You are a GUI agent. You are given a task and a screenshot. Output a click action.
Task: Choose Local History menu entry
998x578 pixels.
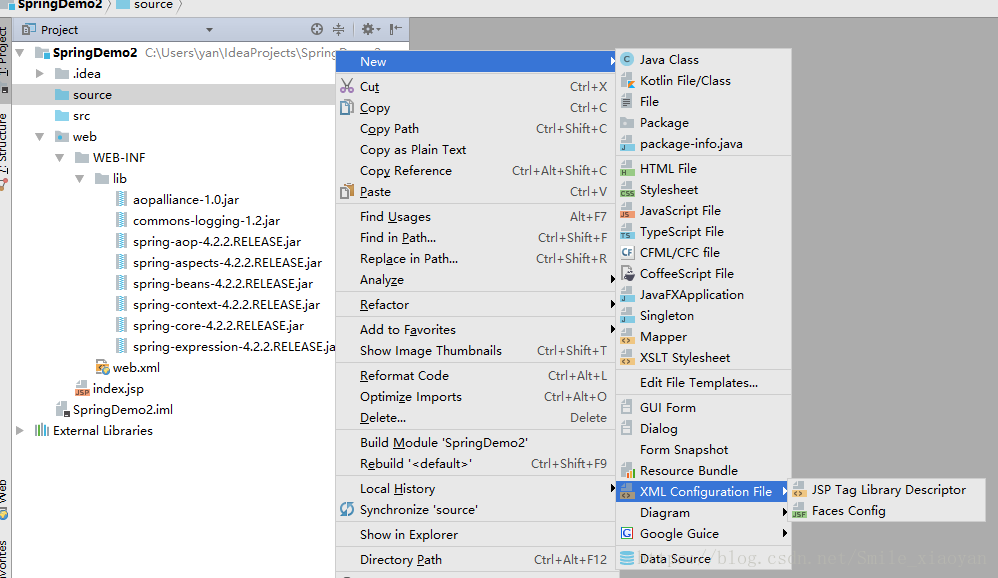pos(476,488)
